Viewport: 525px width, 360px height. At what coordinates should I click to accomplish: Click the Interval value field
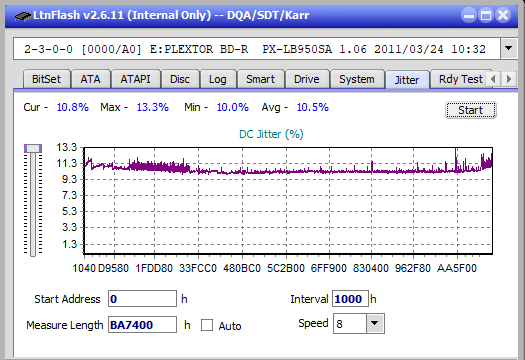tap(350, 299)
